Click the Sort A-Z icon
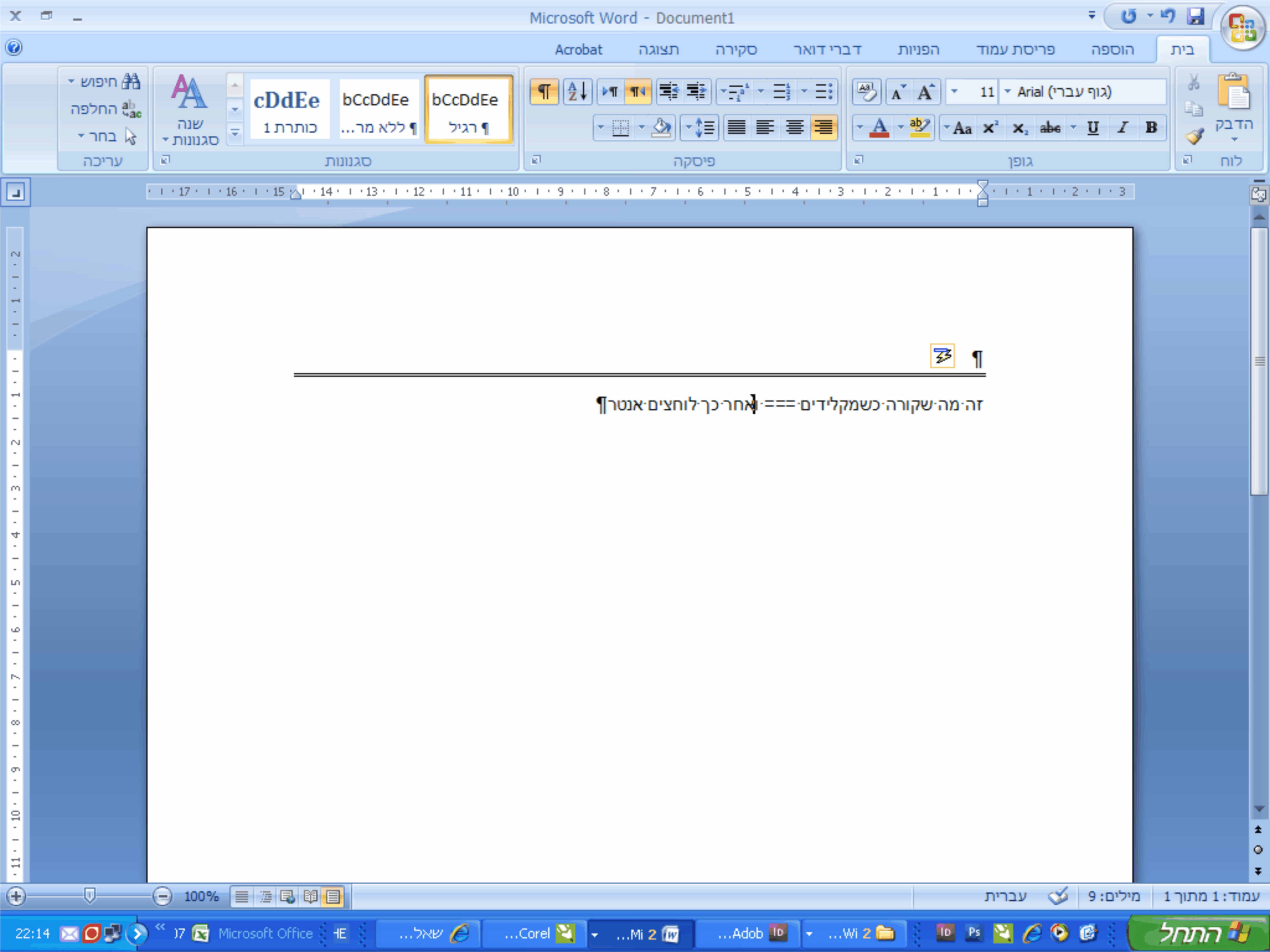The width and height of the screenshot is (1270, 952). click(577, 92)
